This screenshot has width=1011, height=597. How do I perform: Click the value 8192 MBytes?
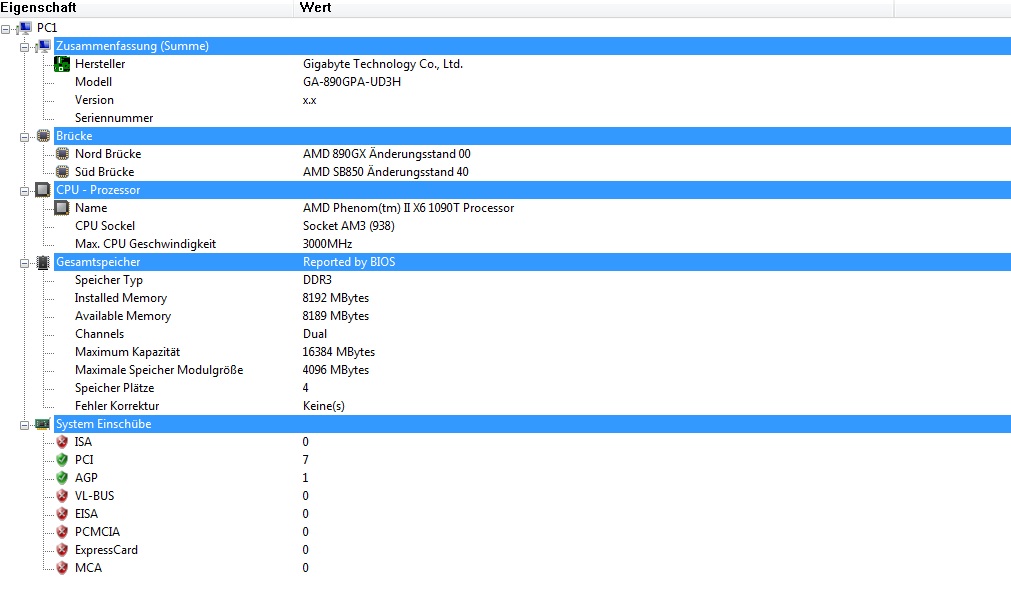coord(336,298)
